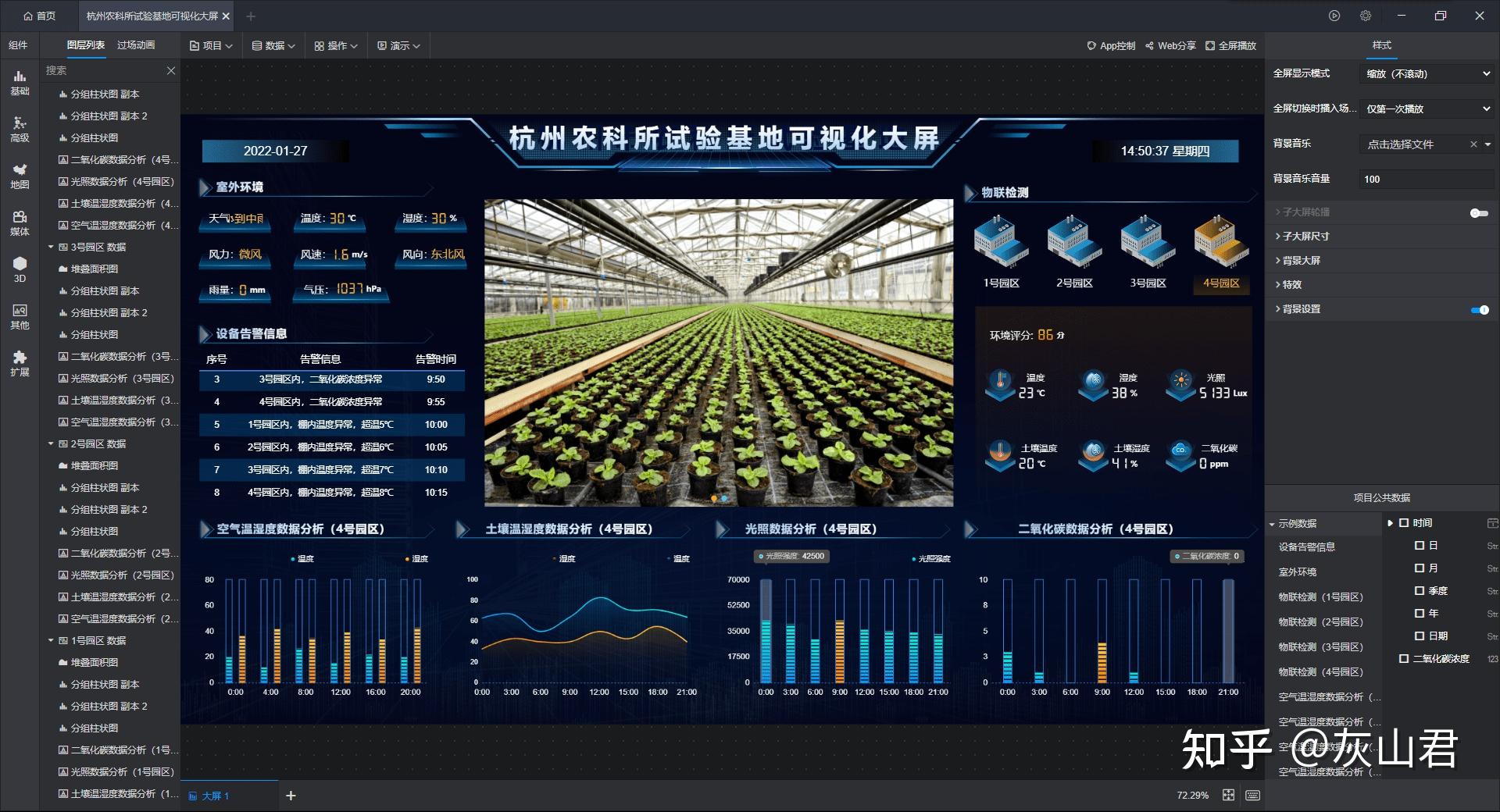Viewport: 1500px width, 812px height.
Task: Click the 二氧化碳 CO2 icon in environment panel
Action: [x=1180, y=454]
